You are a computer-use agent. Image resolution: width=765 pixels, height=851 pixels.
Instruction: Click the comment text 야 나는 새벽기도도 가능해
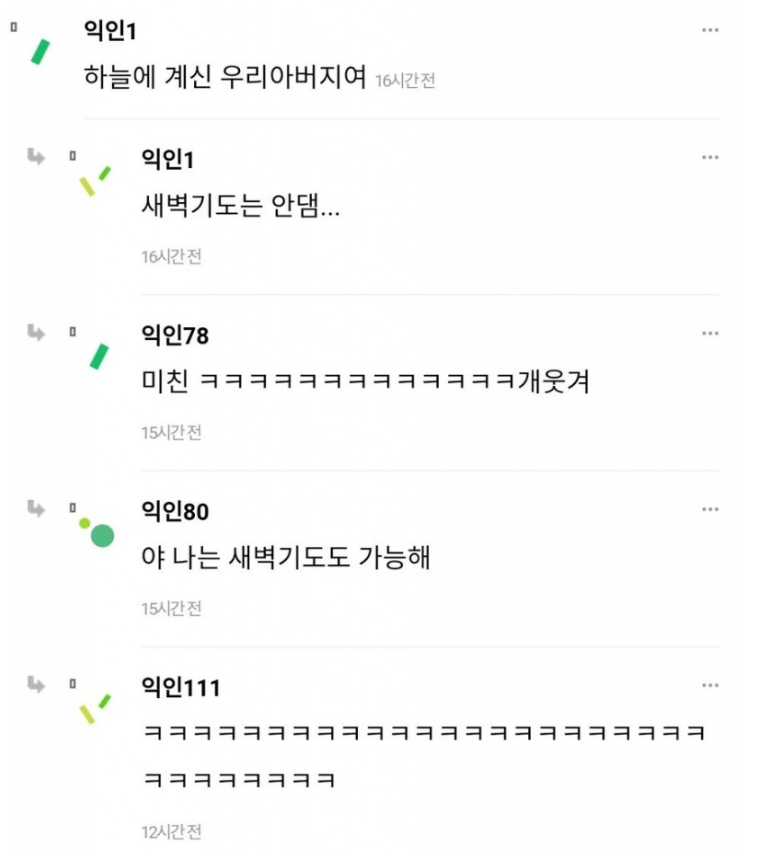[x=286, y=558]
